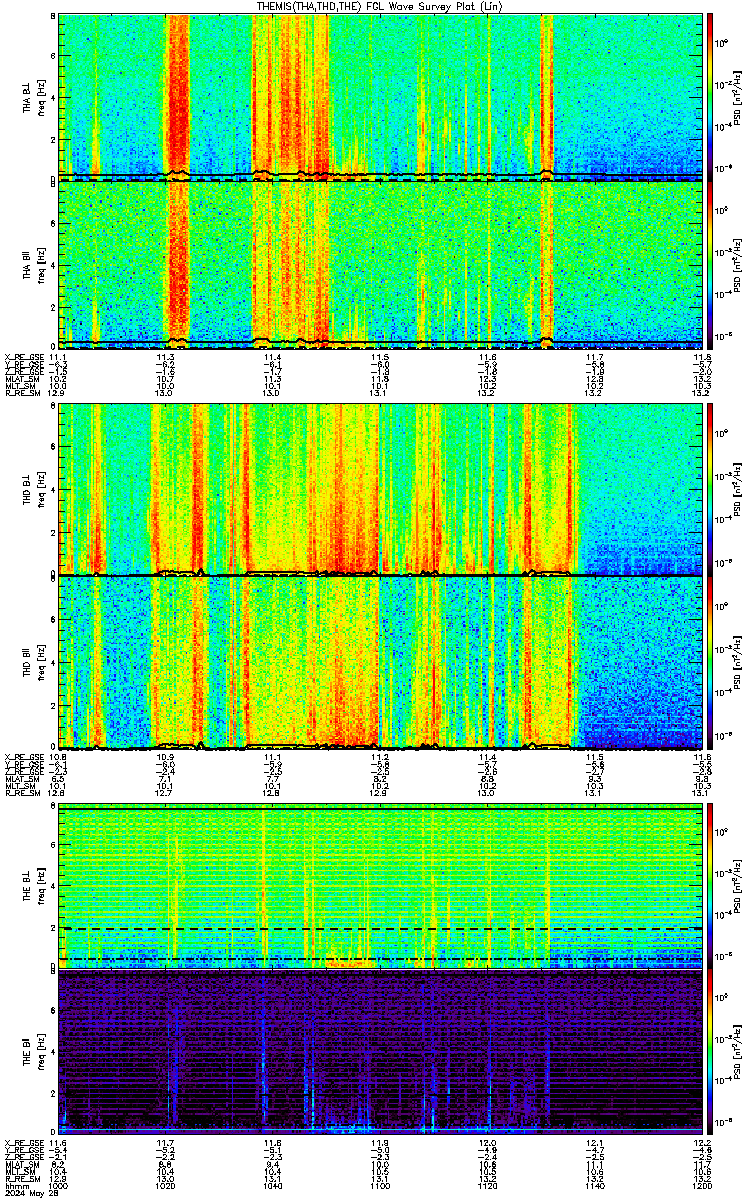Click the R_RE_SM label under the THD panels
This screenshot has width=750, height=1200.
22,794
